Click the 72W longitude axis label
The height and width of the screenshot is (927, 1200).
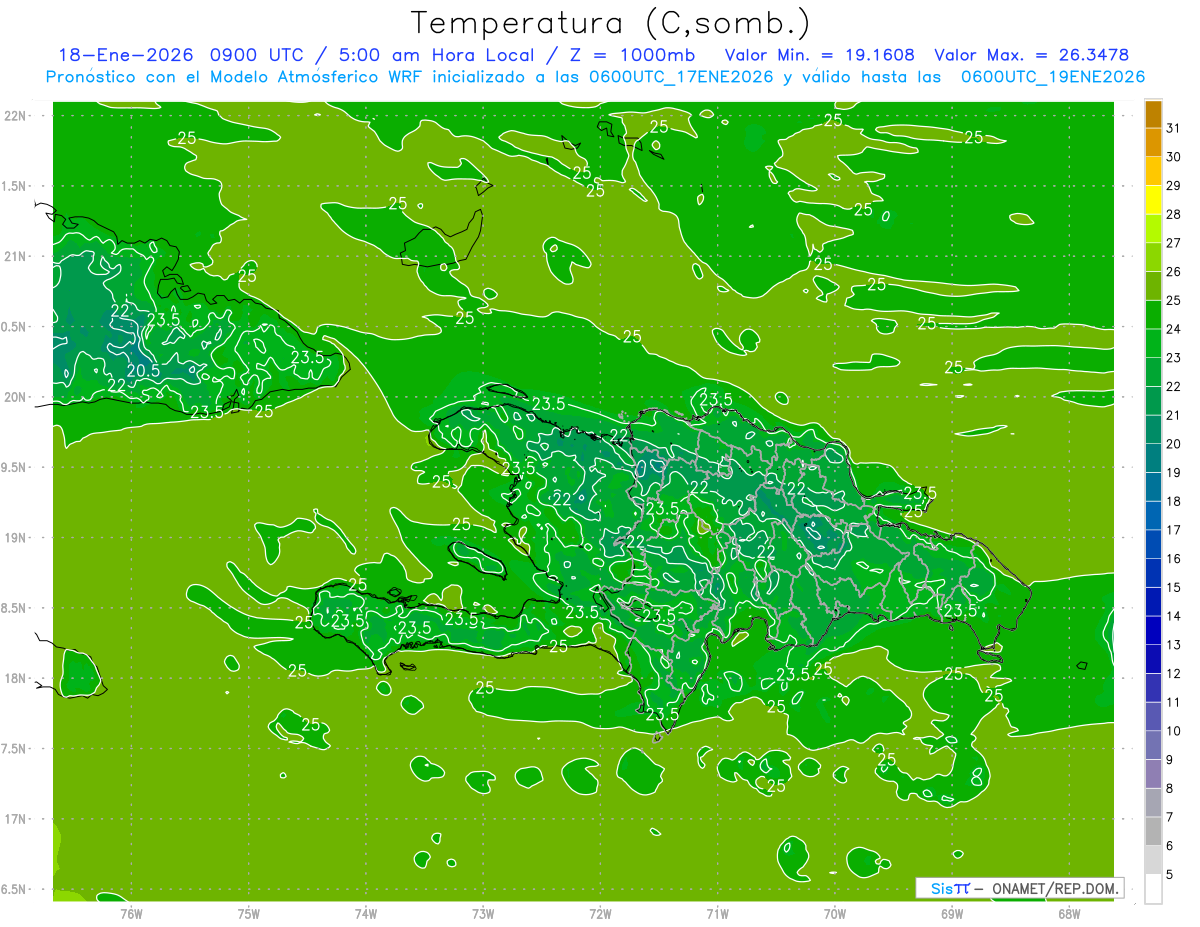point(600,913)
